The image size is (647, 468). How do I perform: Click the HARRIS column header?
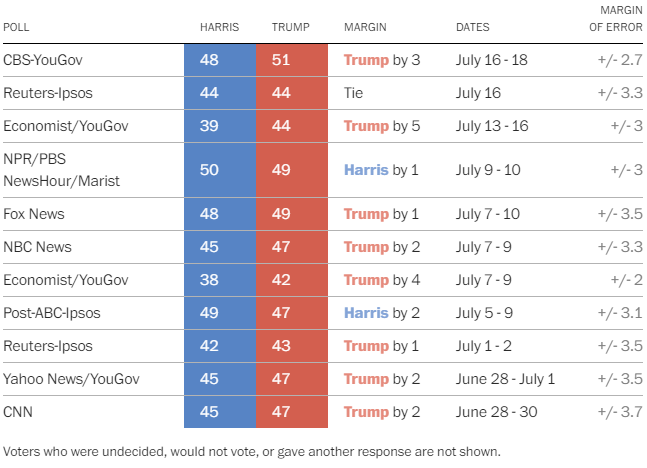coord(219,26)
